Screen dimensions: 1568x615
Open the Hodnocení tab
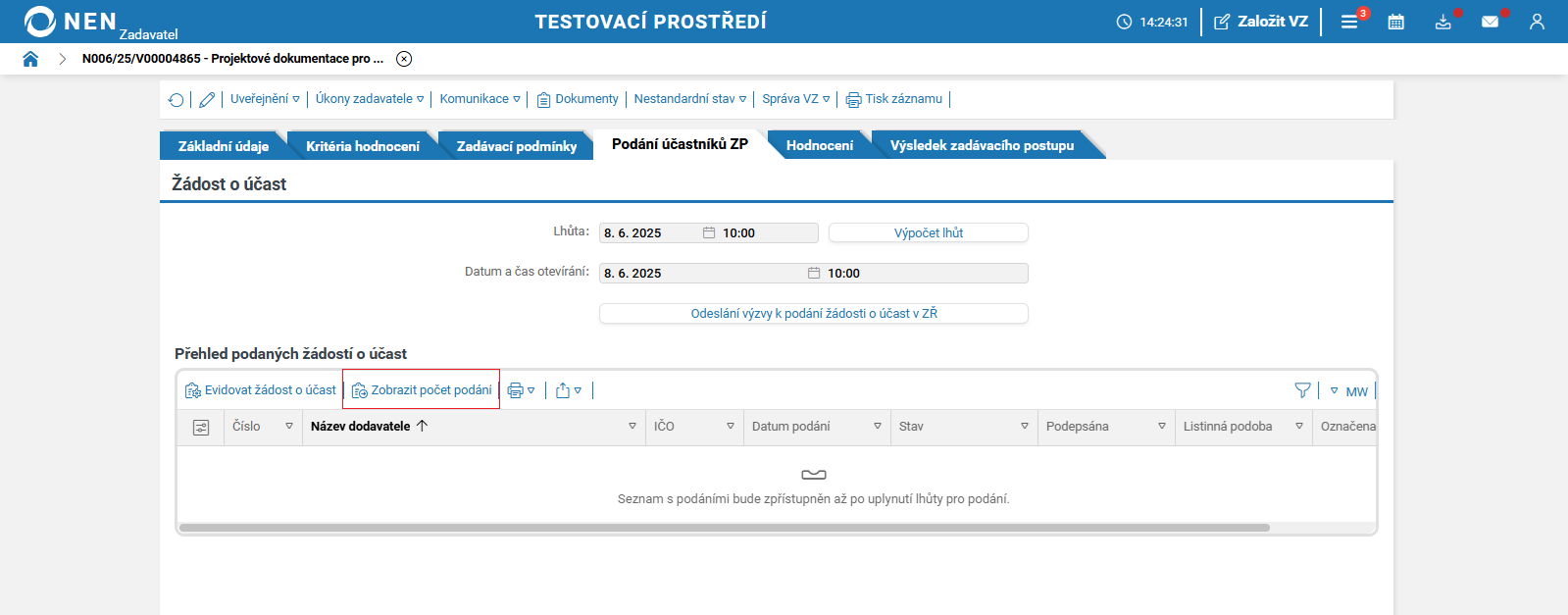coord(820,145)
